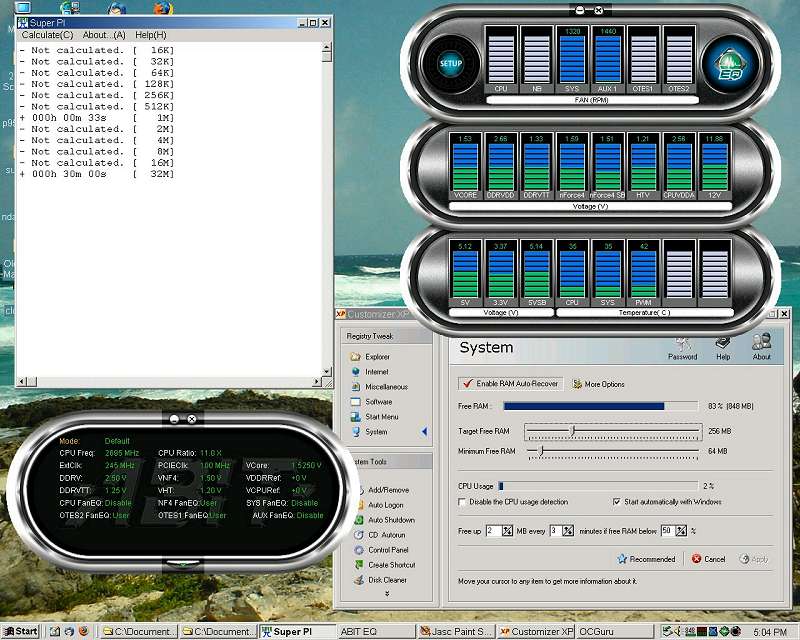Click the Apply button in Customizer XP
The width and height of the screenshot is (800, 640).
[x=754, y=559]
